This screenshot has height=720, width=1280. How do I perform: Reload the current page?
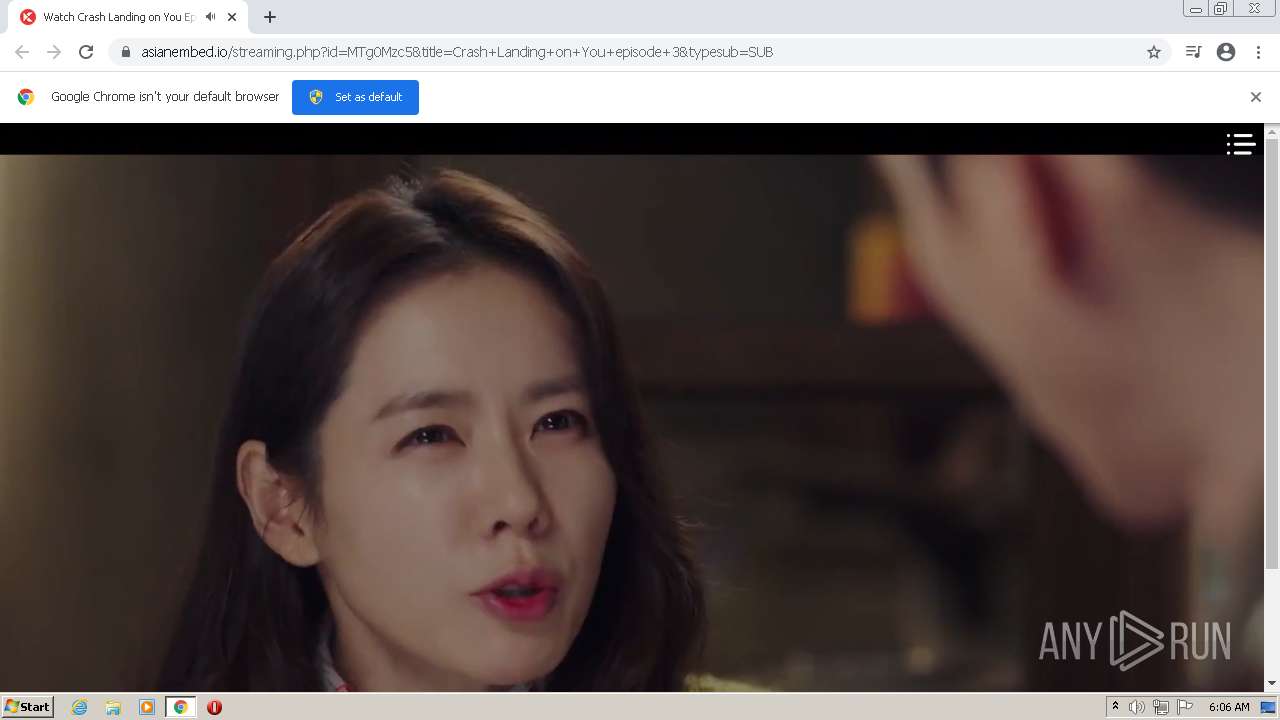86,52
